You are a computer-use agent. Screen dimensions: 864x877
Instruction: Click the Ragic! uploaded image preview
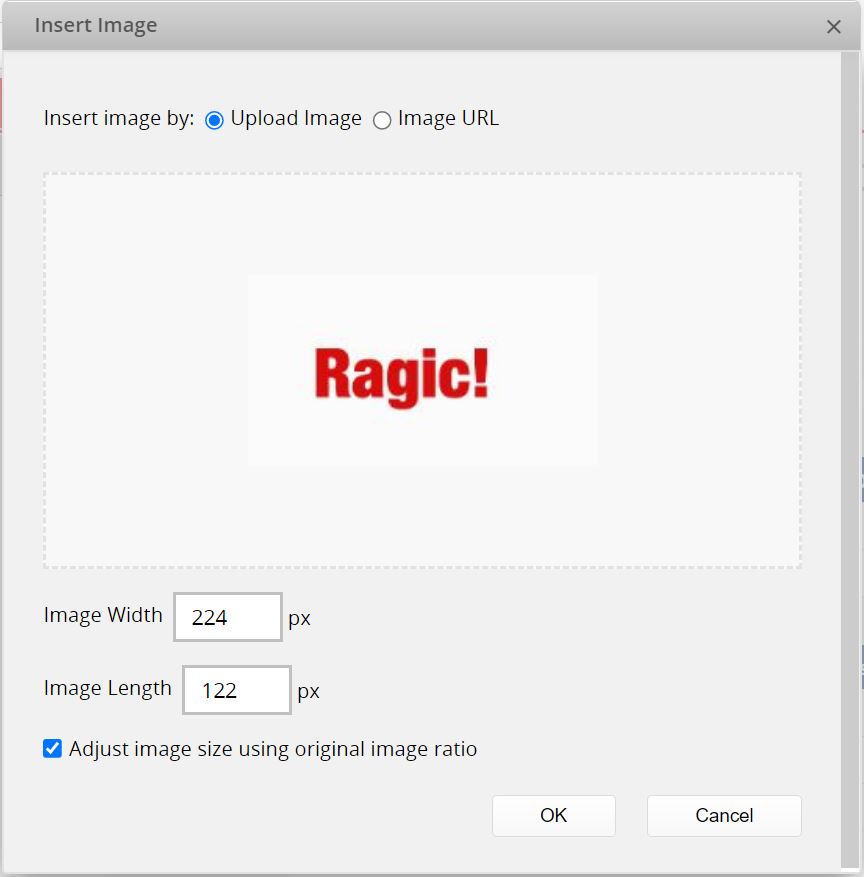click(423, 370)
